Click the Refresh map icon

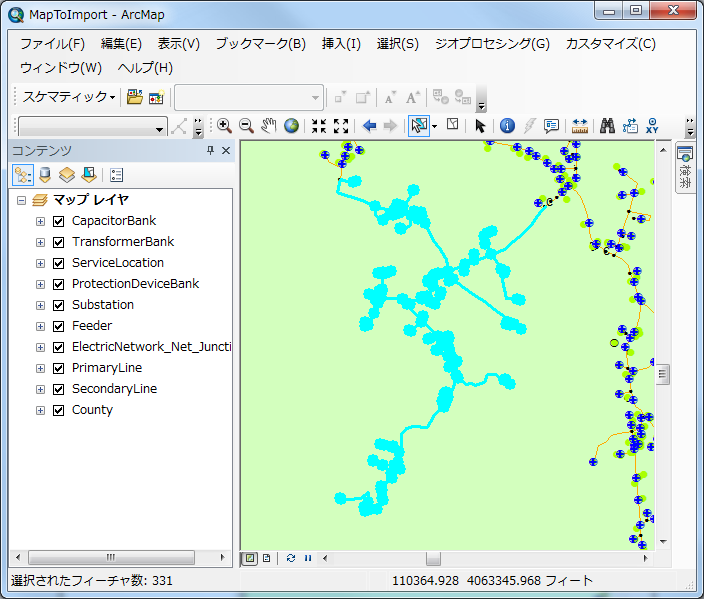[290, 558]
